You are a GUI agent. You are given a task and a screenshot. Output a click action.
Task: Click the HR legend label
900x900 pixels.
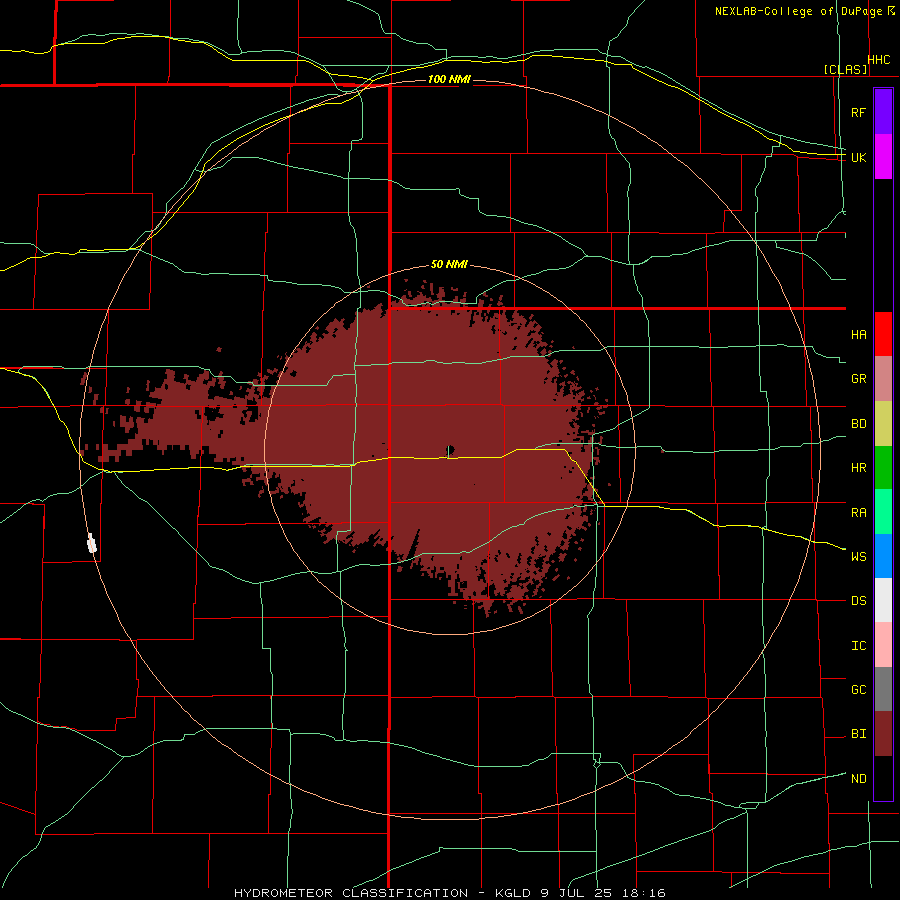(858, 468)
